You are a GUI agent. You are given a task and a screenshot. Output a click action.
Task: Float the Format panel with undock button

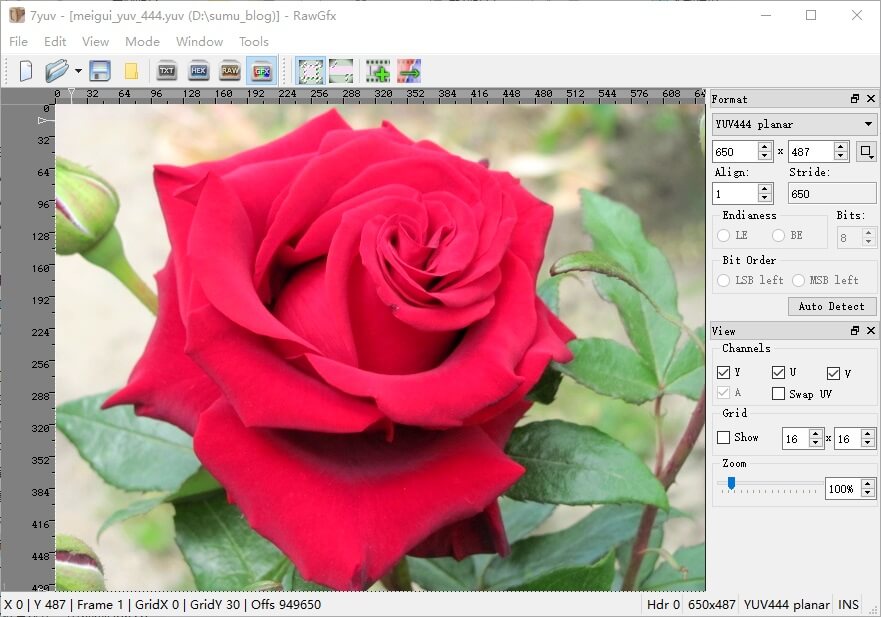tap(854, 99)
